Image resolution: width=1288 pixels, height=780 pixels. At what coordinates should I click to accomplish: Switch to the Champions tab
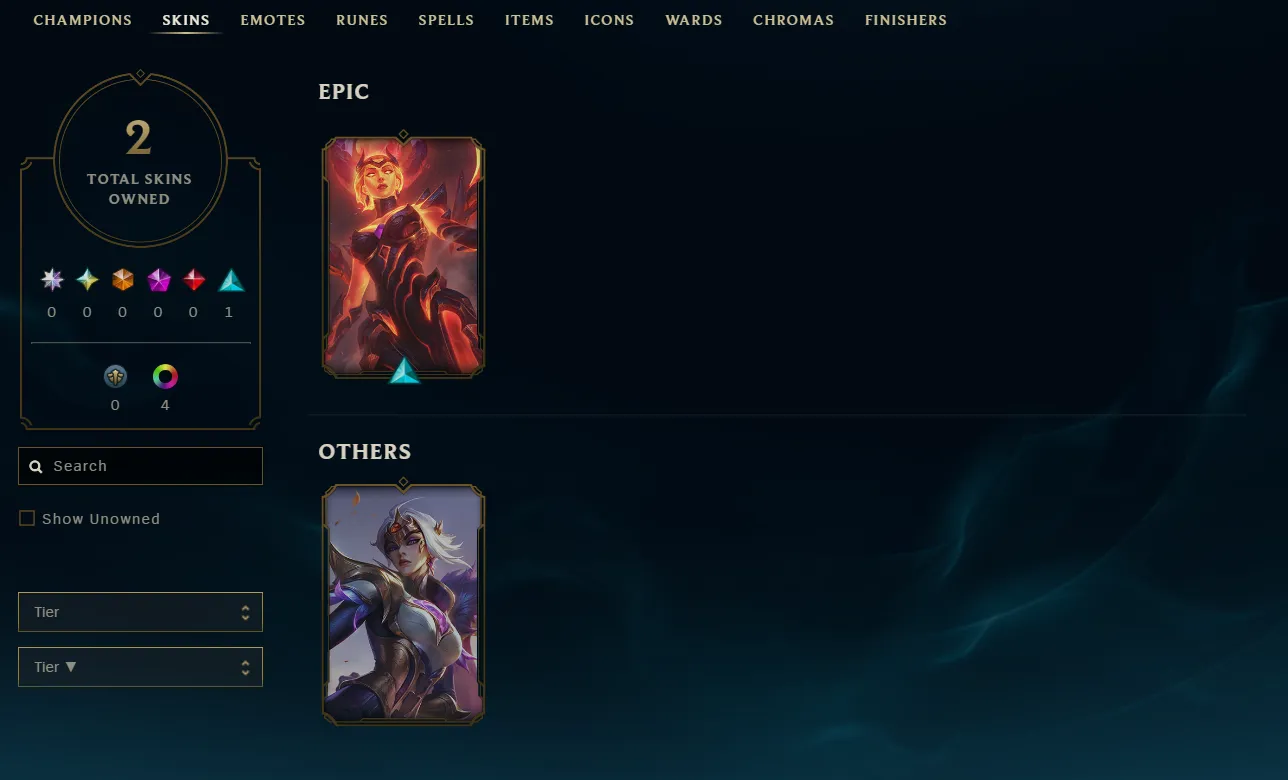click(x=83, y=20)
